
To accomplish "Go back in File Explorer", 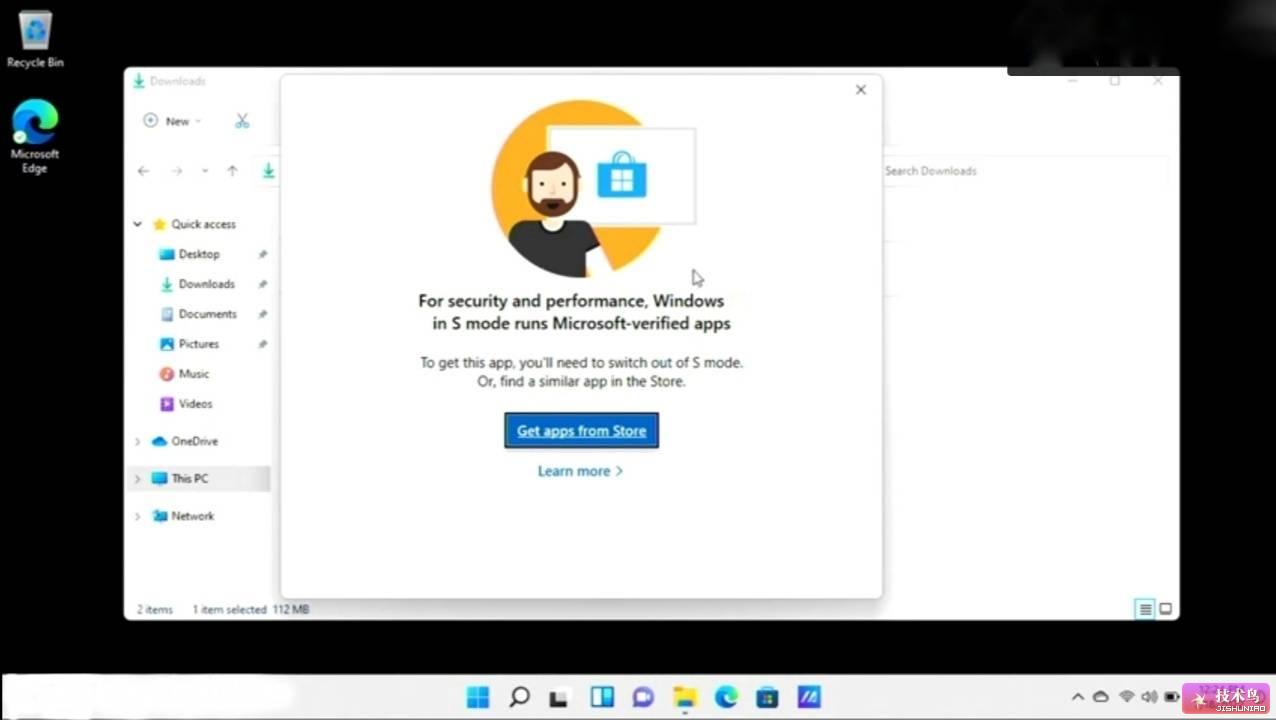I will pyautogui.click(x=144, y=171).
